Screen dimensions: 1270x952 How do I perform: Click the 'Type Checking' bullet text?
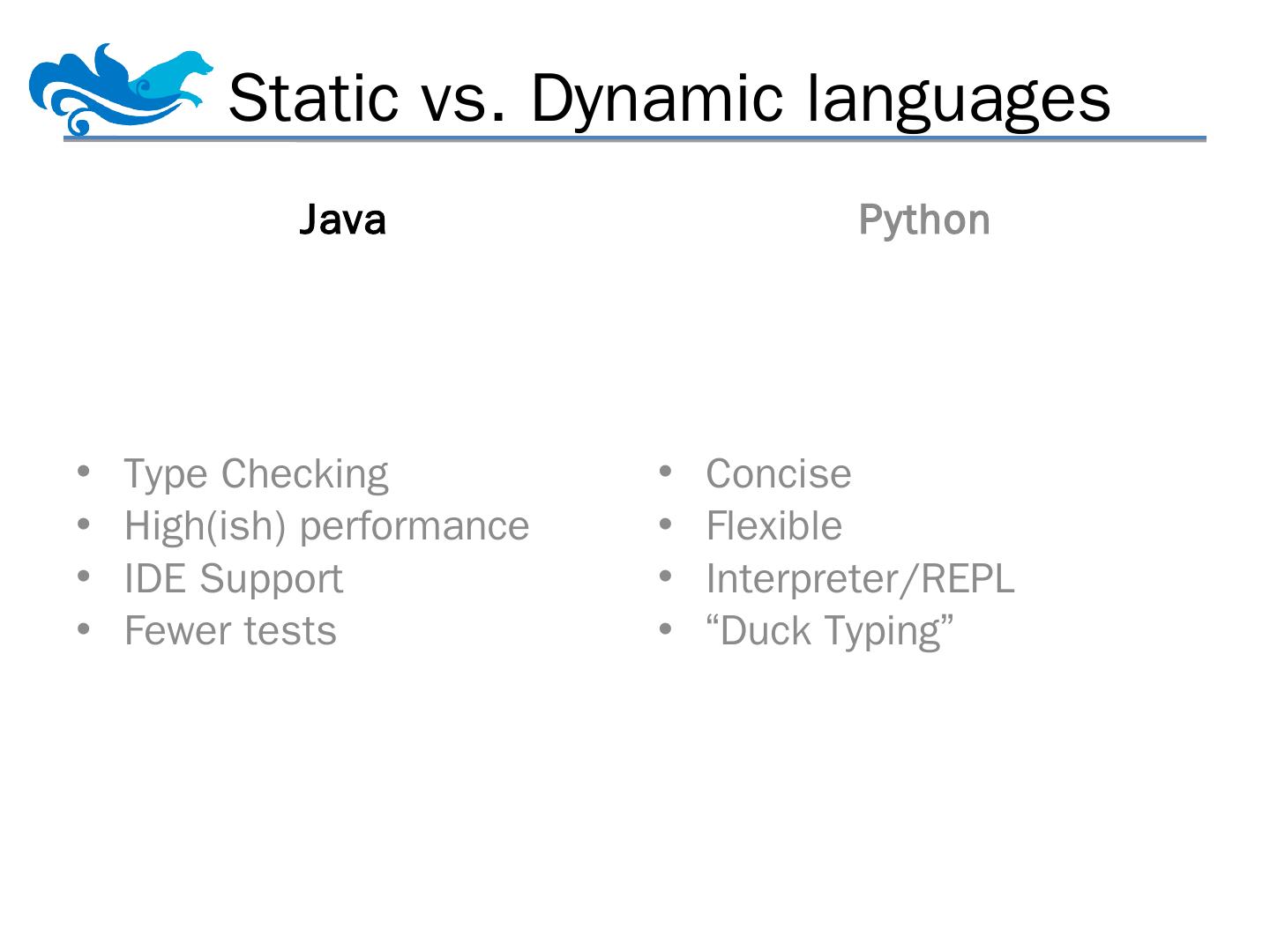pyautogui.click(x=256, y=474)
